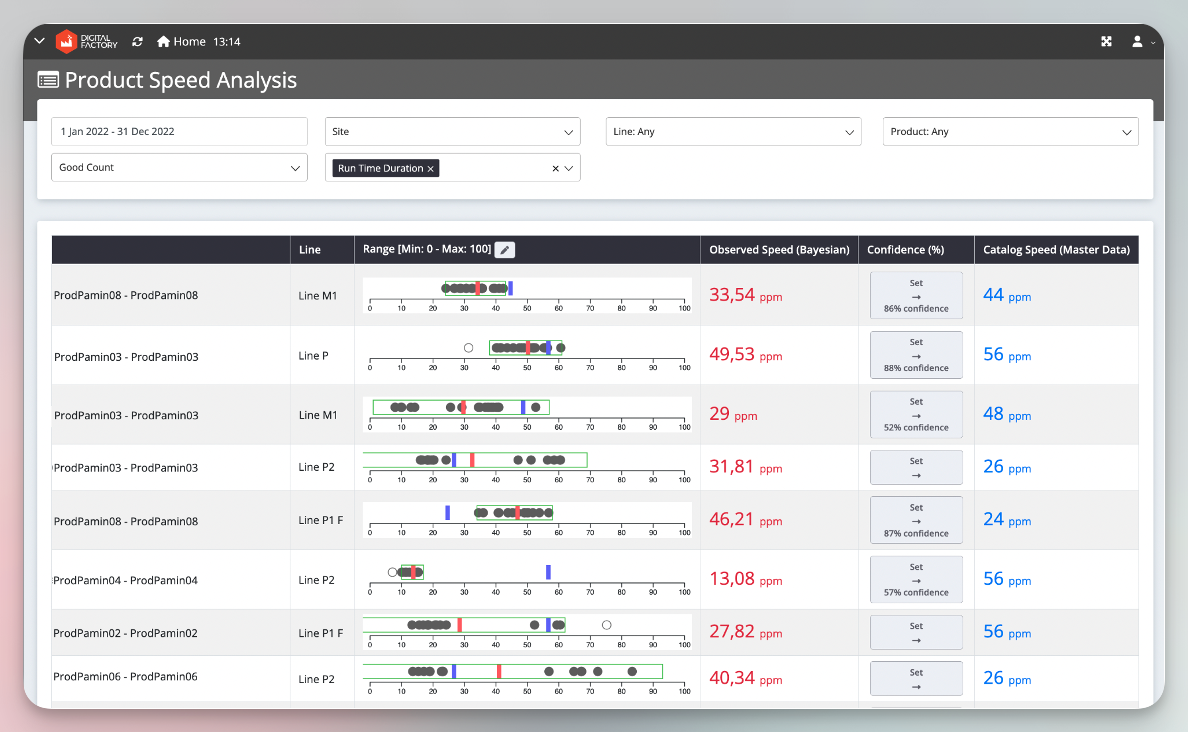Open the Product: Any dropdown
The height and width of the screenshot is (732, 1188).
pyautogui.click(x=1010, y=132)
